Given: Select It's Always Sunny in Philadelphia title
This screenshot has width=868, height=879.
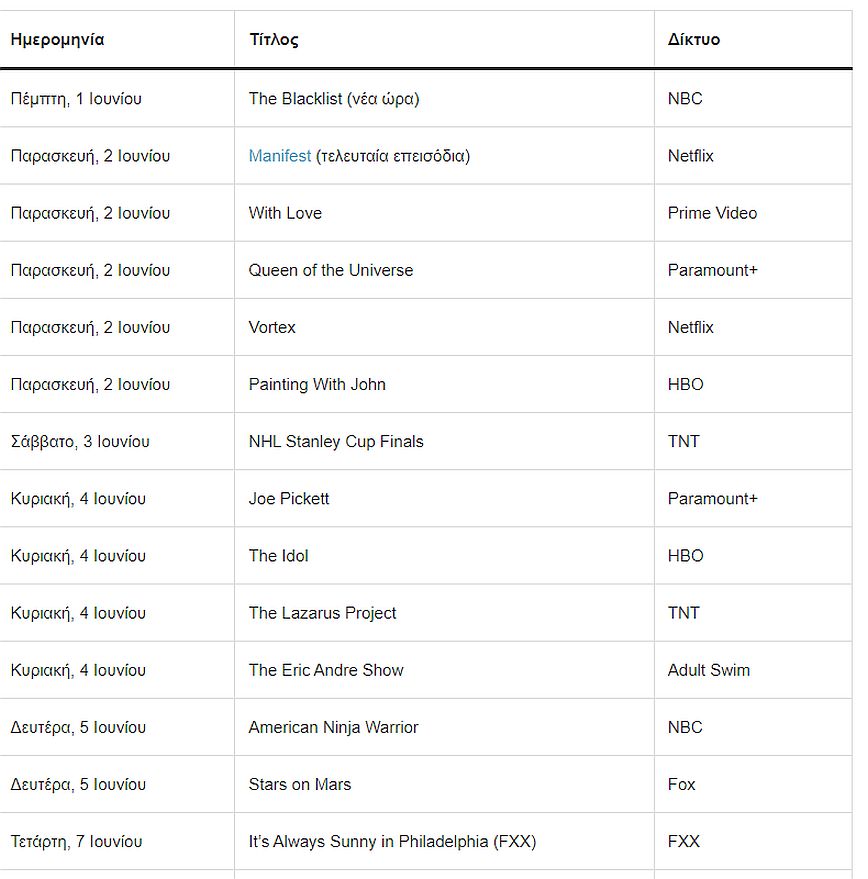Looking at the screenshot, I should 392,841.
